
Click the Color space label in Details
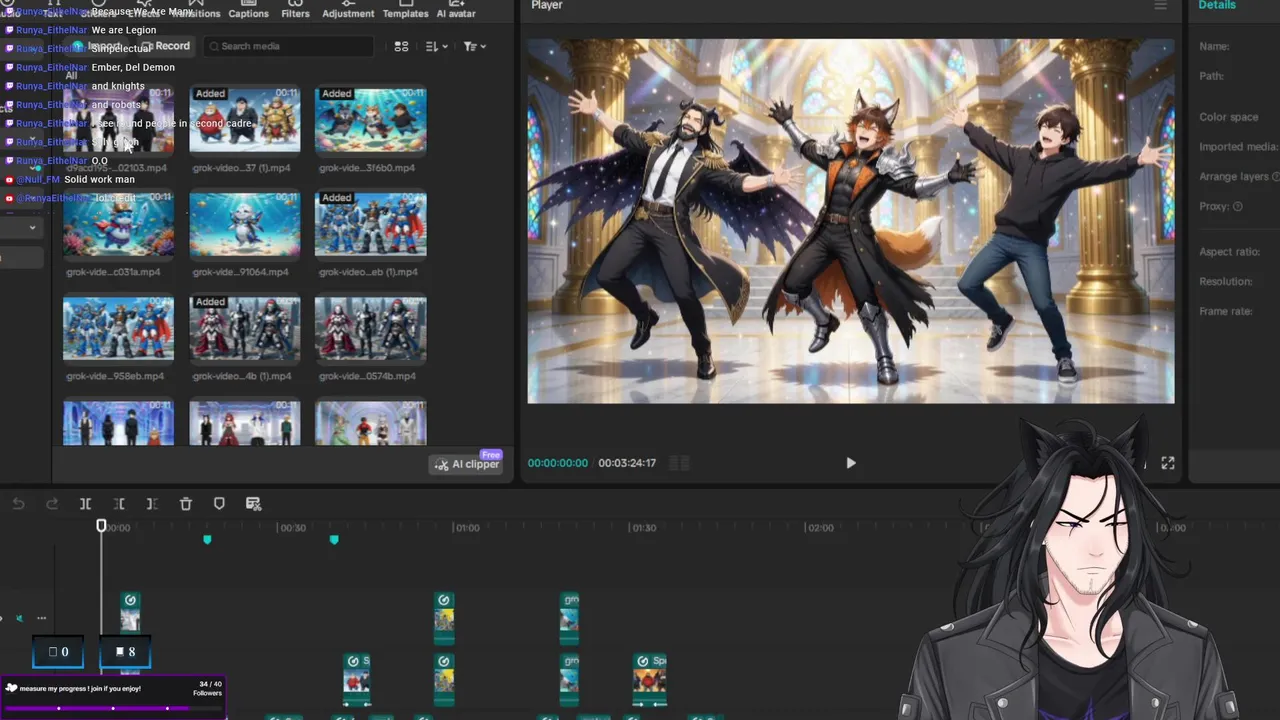pos(1229,117)
